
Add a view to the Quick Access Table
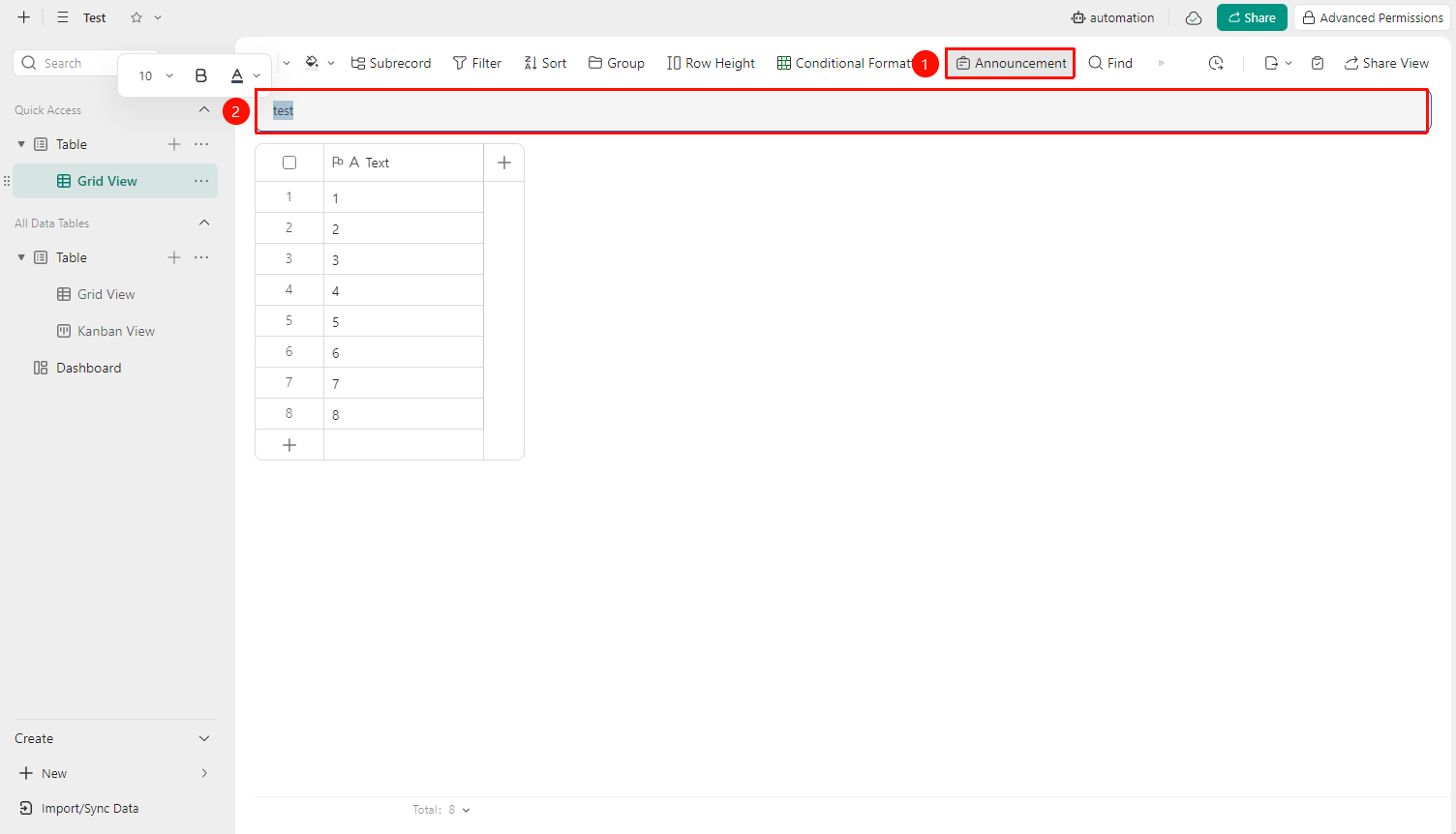pos(174,144)
